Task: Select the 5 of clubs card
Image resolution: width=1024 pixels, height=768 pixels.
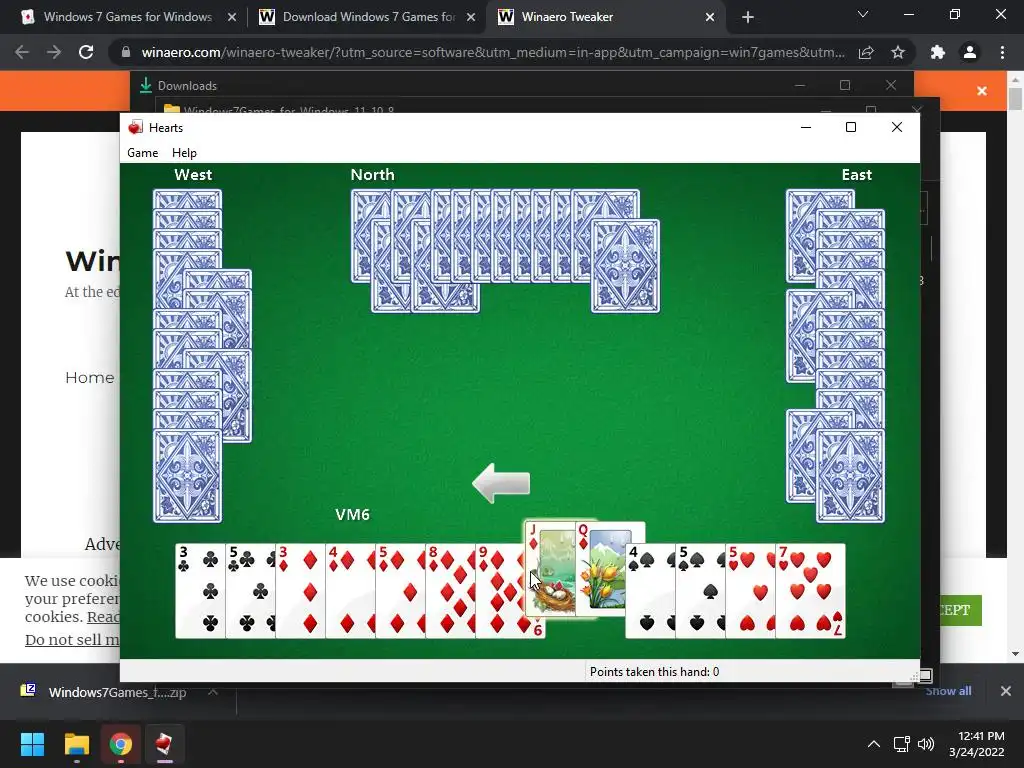Action: coord(250,590)
